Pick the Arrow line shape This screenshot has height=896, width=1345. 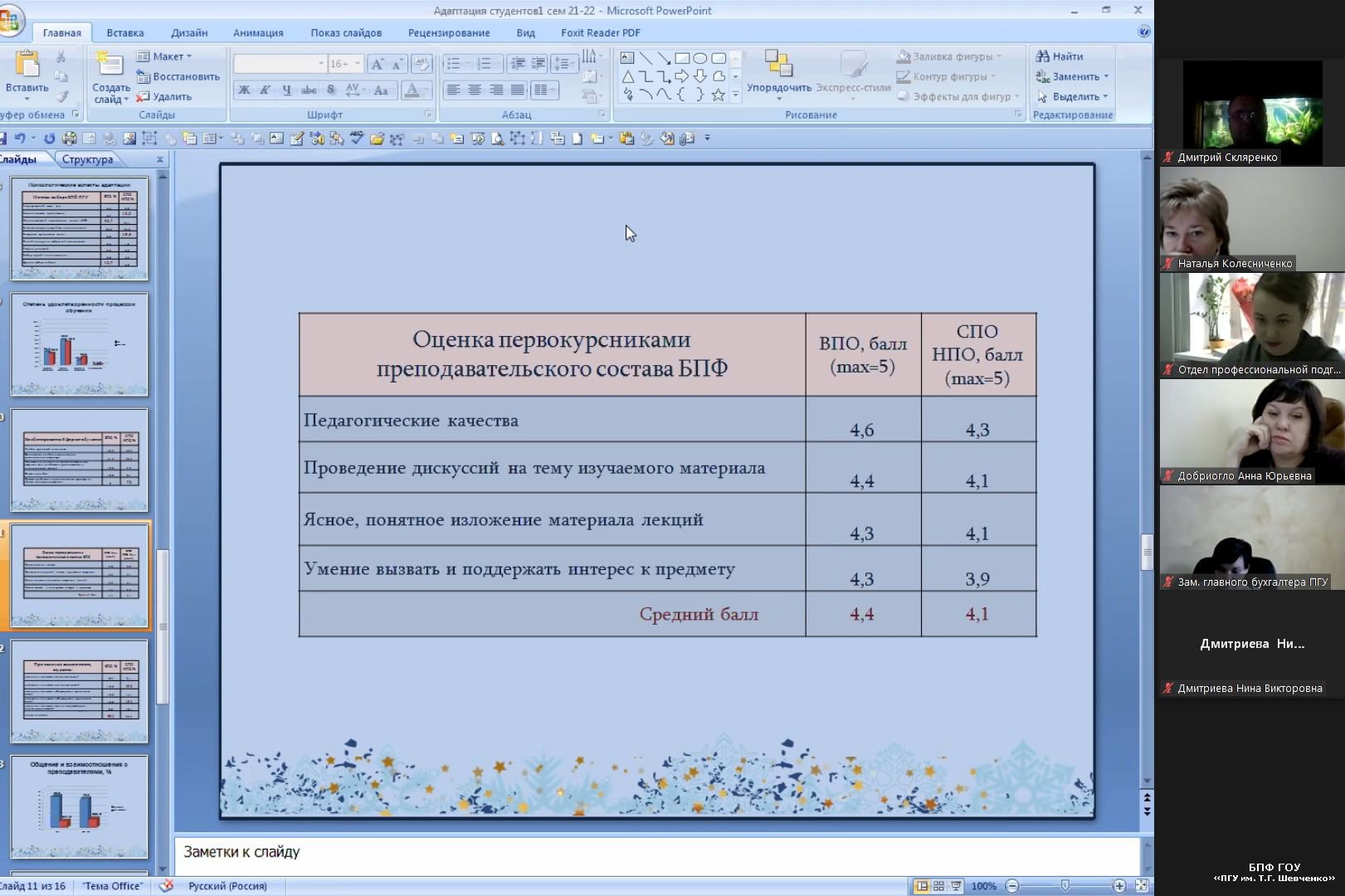coord(664,58)
